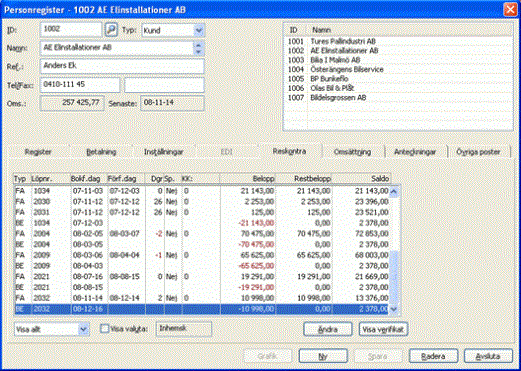Select the BE 1034 payment row
The image size is (521, 371).
coord(202,223)
